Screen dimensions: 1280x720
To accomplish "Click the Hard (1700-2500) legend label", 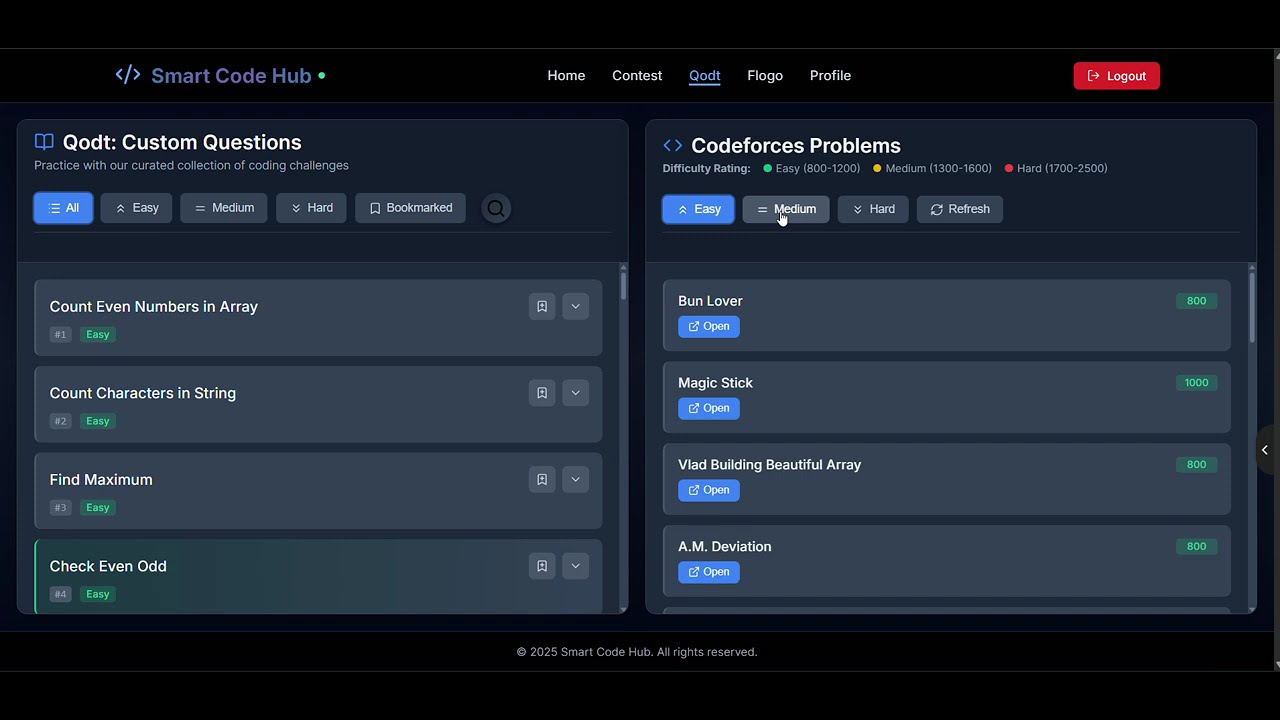I will pyautogui.click(x=1062, y=168).
